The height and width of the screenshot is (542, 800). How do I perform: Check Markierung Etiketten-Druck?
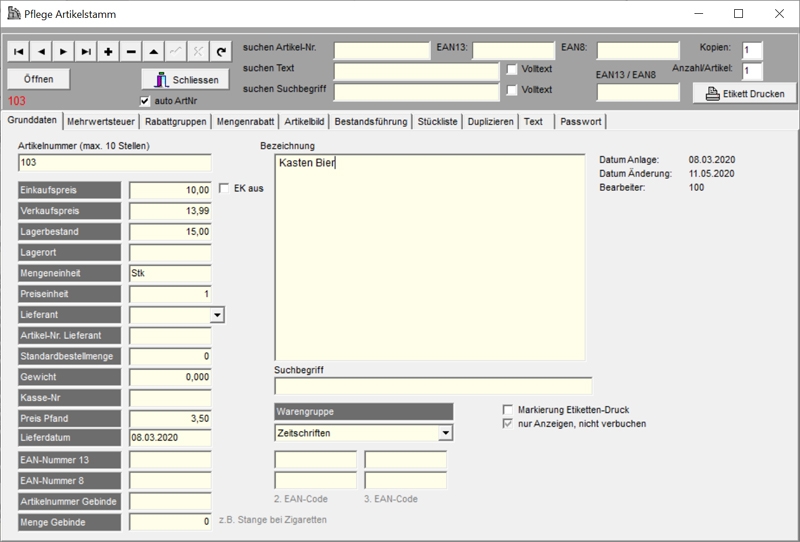click(x=507, y=410)
